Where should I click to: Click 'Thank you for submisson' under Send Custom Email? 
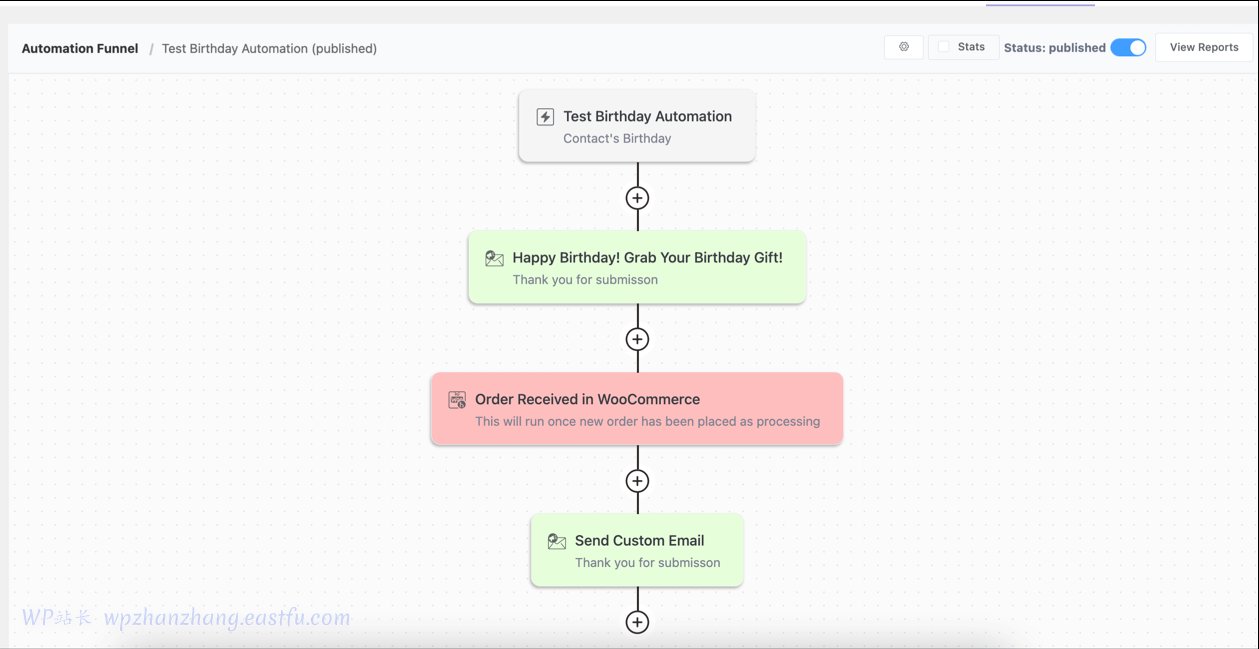647,563
